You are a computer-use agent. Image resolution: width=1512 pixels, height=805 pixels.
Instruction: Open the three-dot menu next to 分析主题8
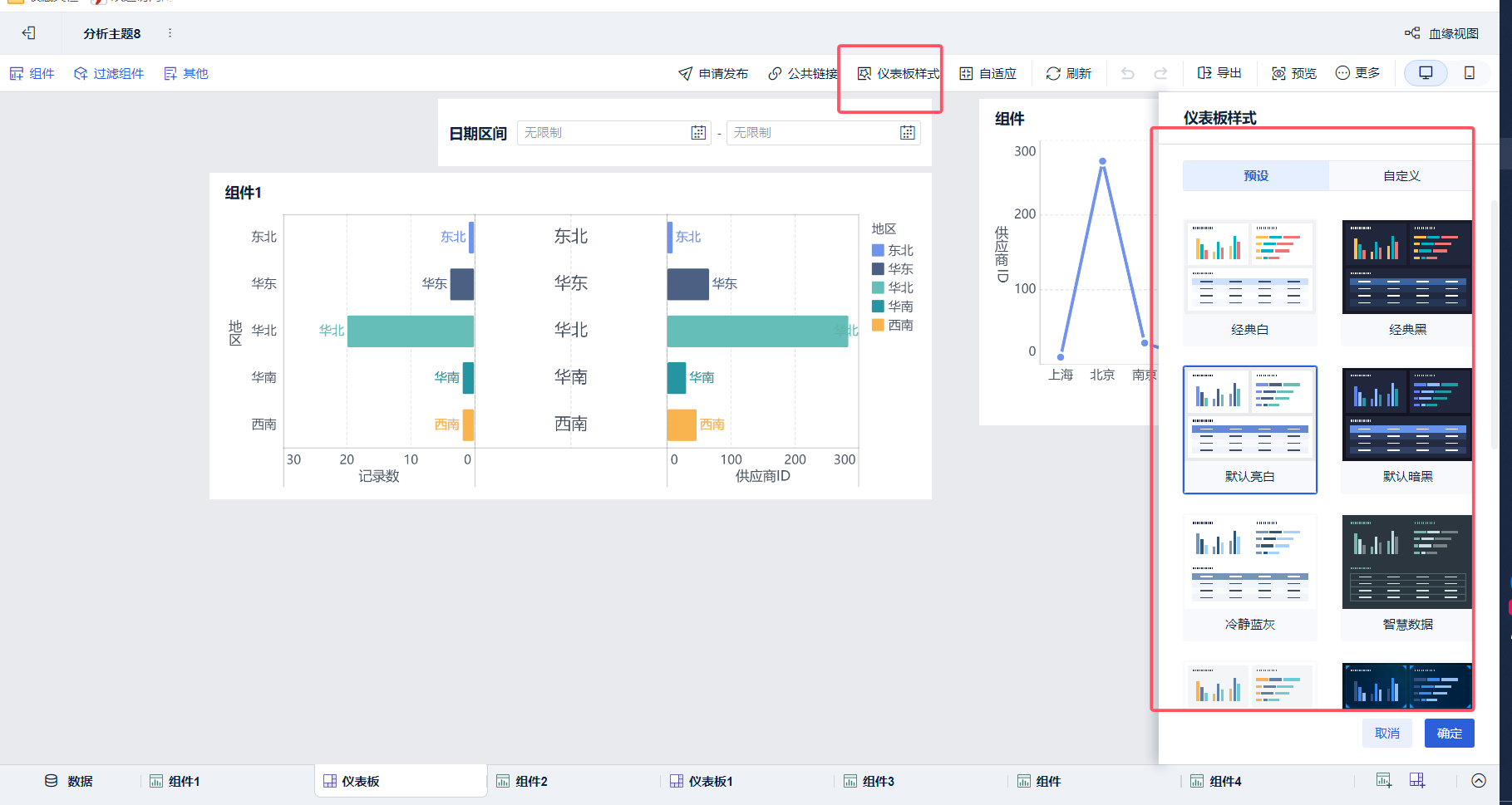click(x=170, y=33)
